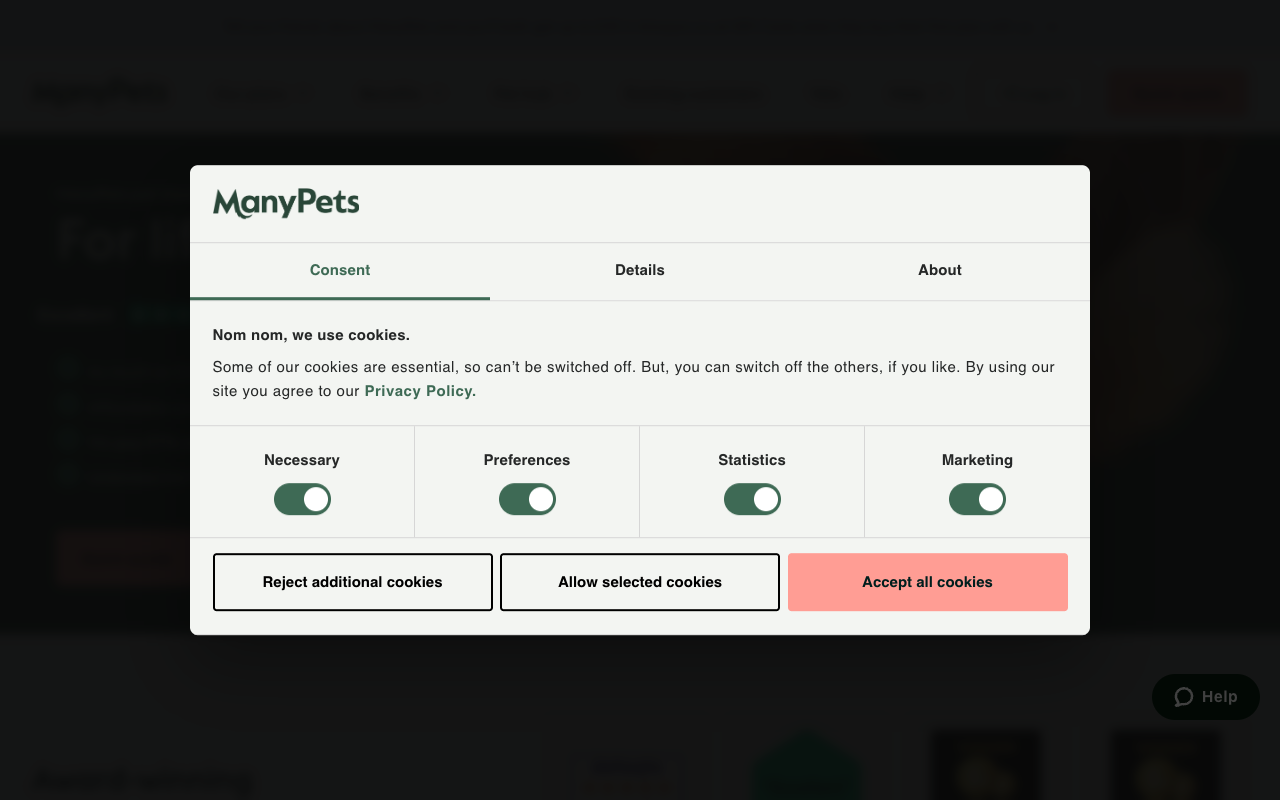Open the Privacy Policy link
The width and height of the screenshot is (1280, 800).
(x=420, y=391)
